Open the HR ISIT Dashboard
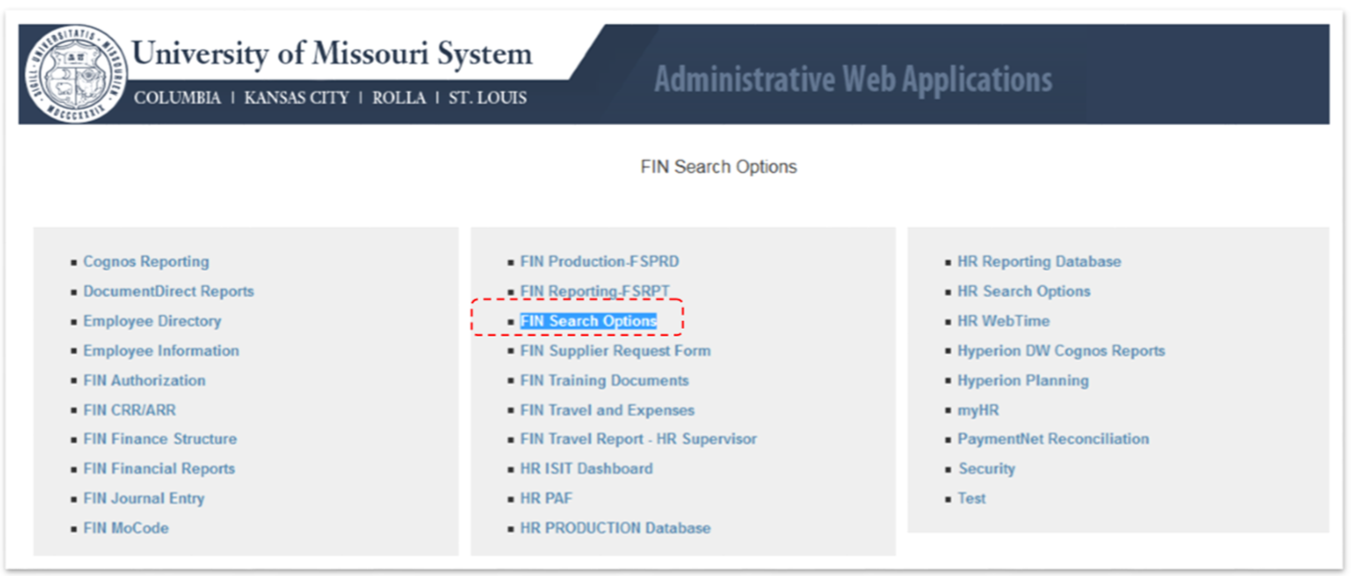Image resolution: width=1351 pixels, height=576 pixels. pos(584,468)
